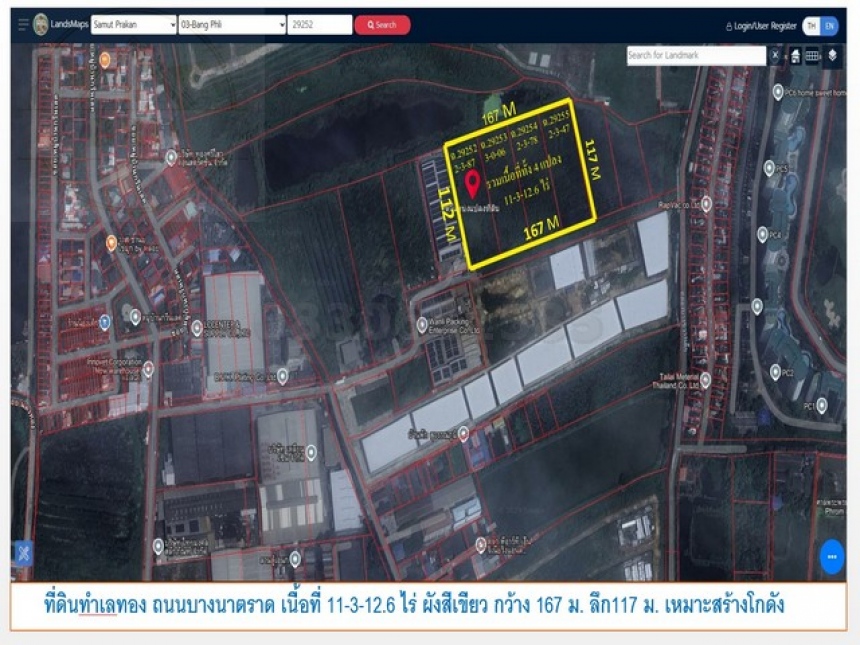
Task: Open the blue chat bubble button
Action: (x=831, y=557)
